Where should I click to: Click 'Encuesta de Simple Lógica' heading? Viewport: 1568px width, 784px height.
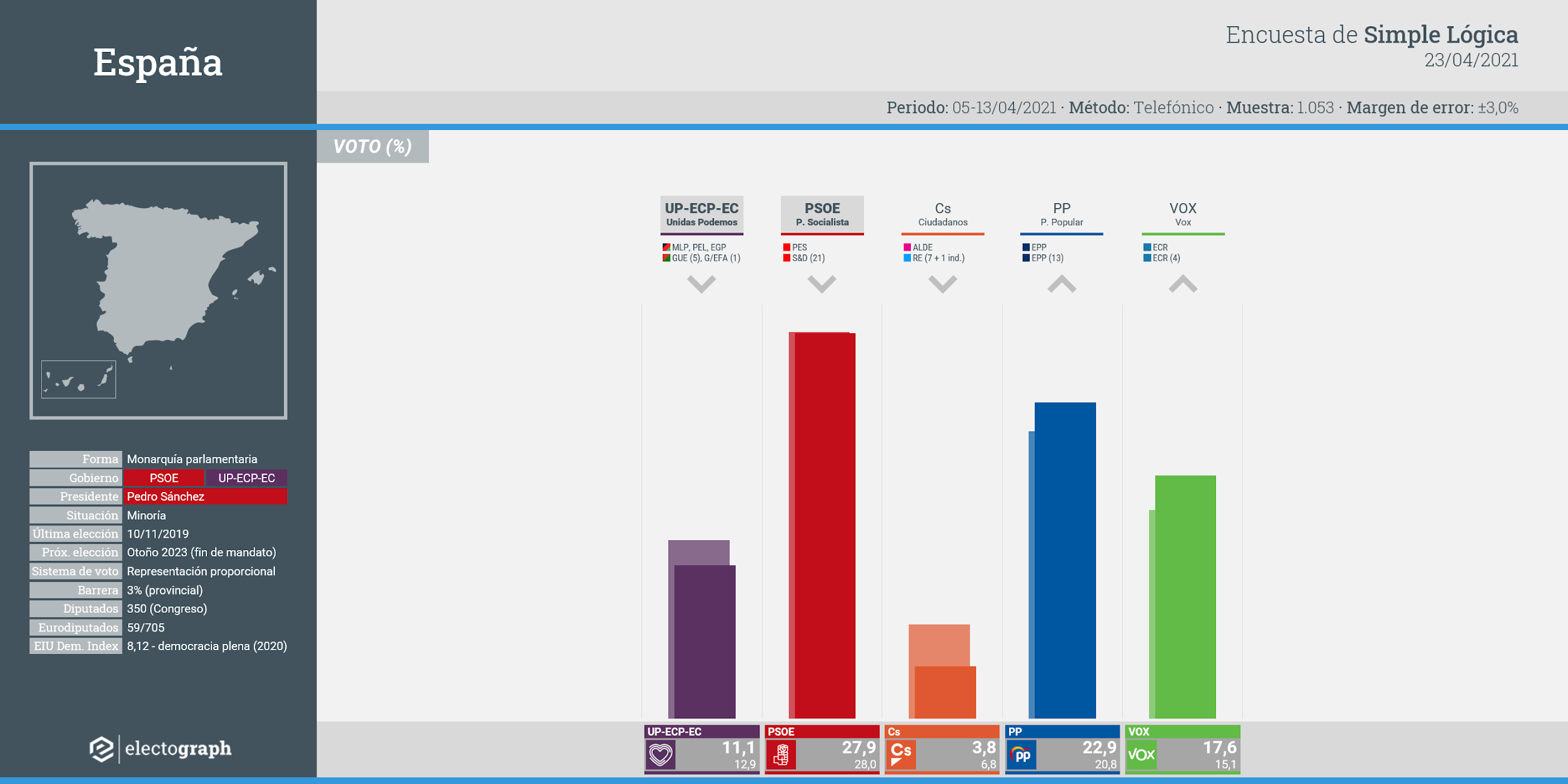pyautogui.click(x=1372, y=35)
